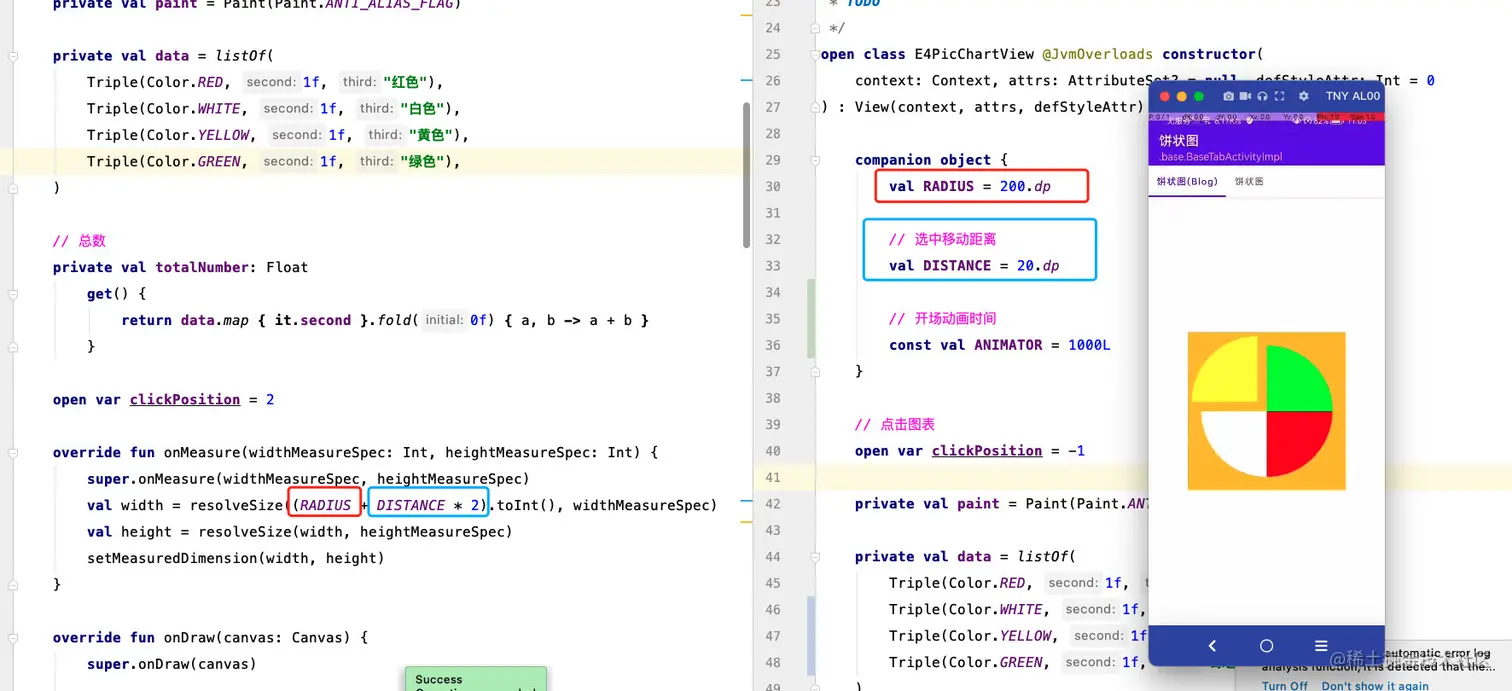Switch to the 饼状图(Blog) tab
The height and width of the screenshot is (691, 1512).
point(1187,182)
